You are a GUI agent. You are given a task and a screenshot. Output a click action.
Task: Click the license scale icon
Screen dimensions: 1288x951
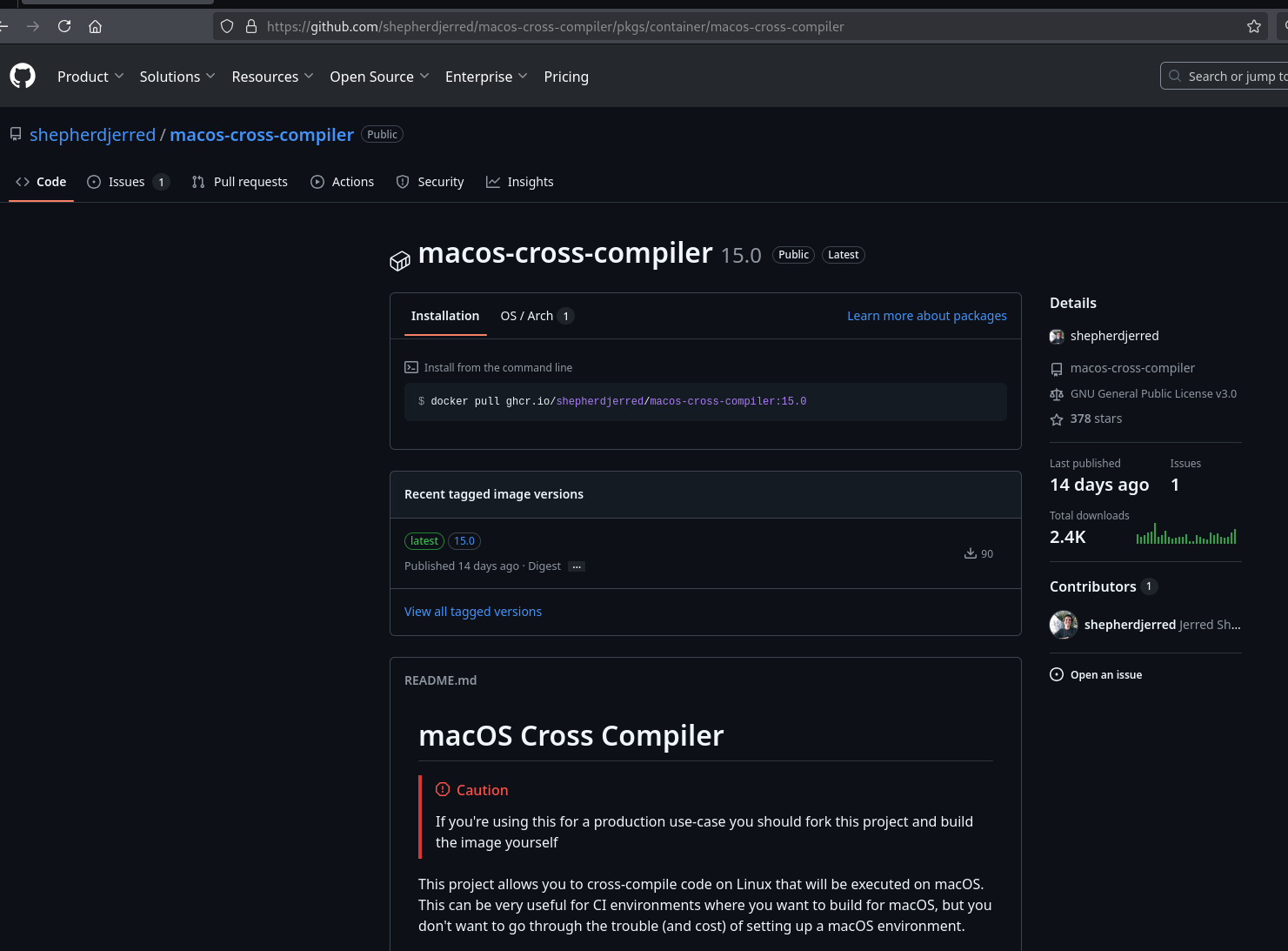click(x=1057, y=394)
